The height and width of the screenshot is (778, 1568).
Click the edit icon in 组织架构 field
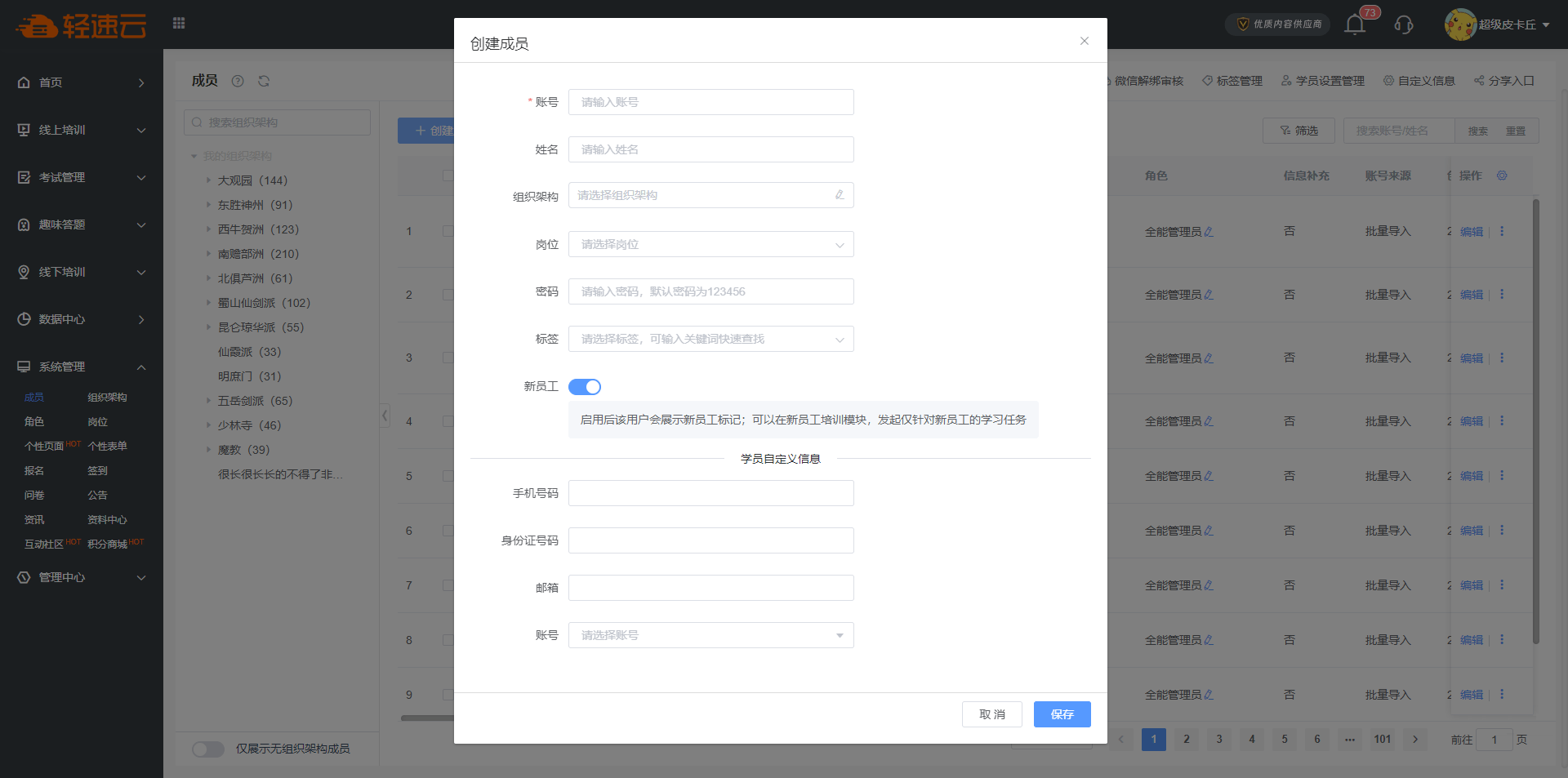click(840, 195)
